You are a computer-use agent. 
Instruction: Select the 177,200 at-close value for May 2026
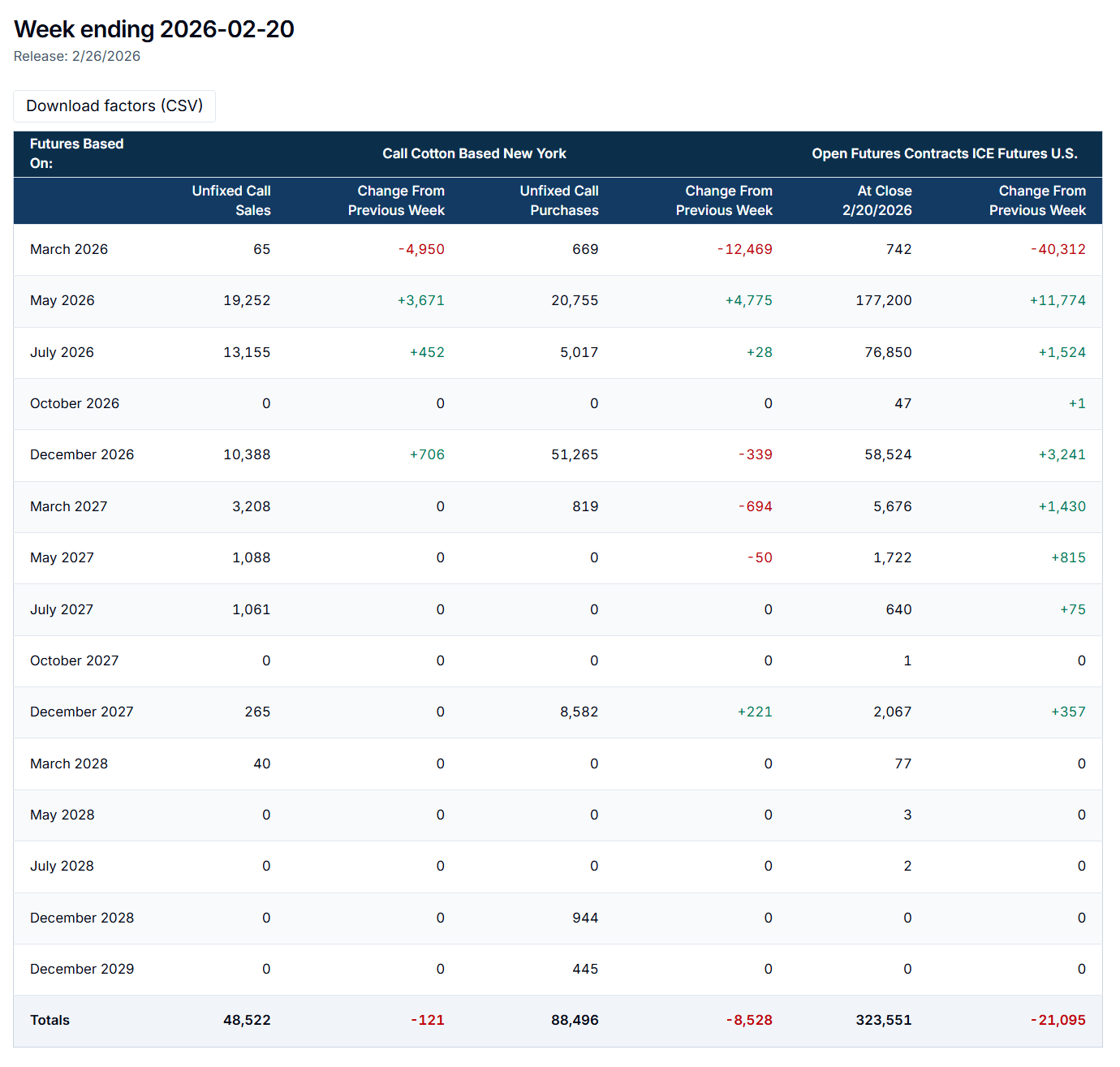click(883, 300)
